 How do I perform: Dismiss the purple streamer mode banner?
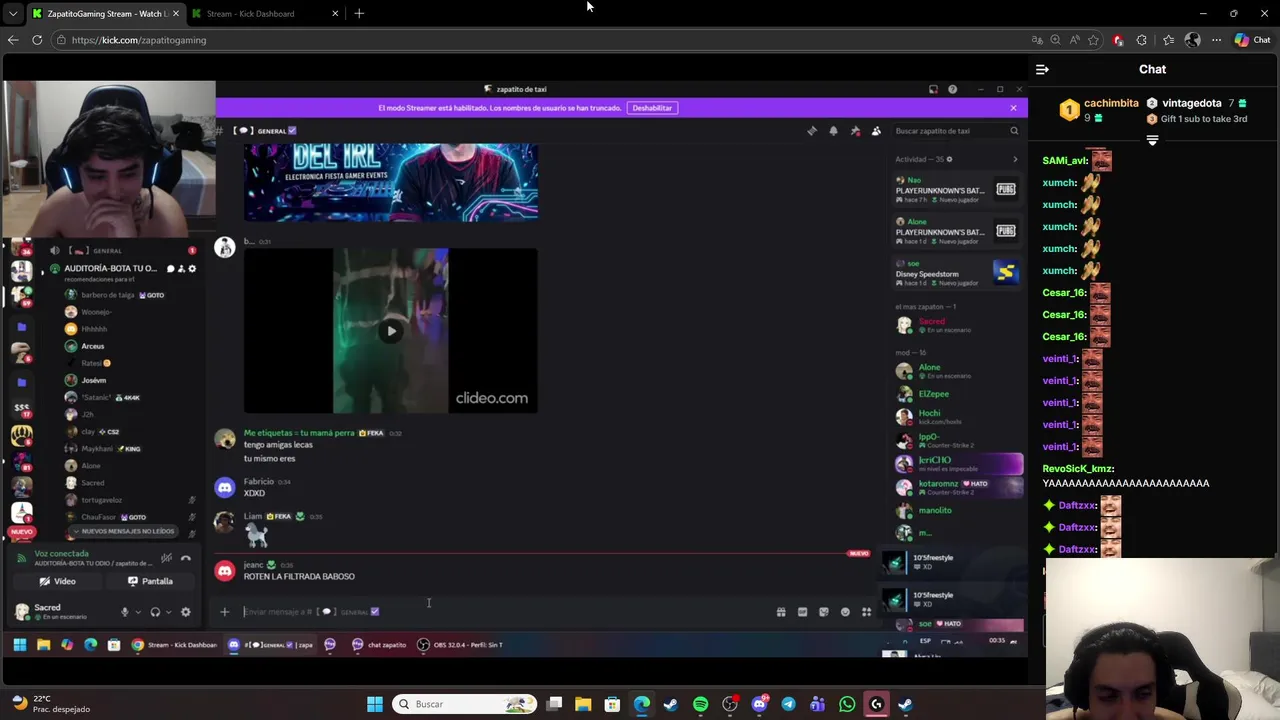coord(1013,108)
